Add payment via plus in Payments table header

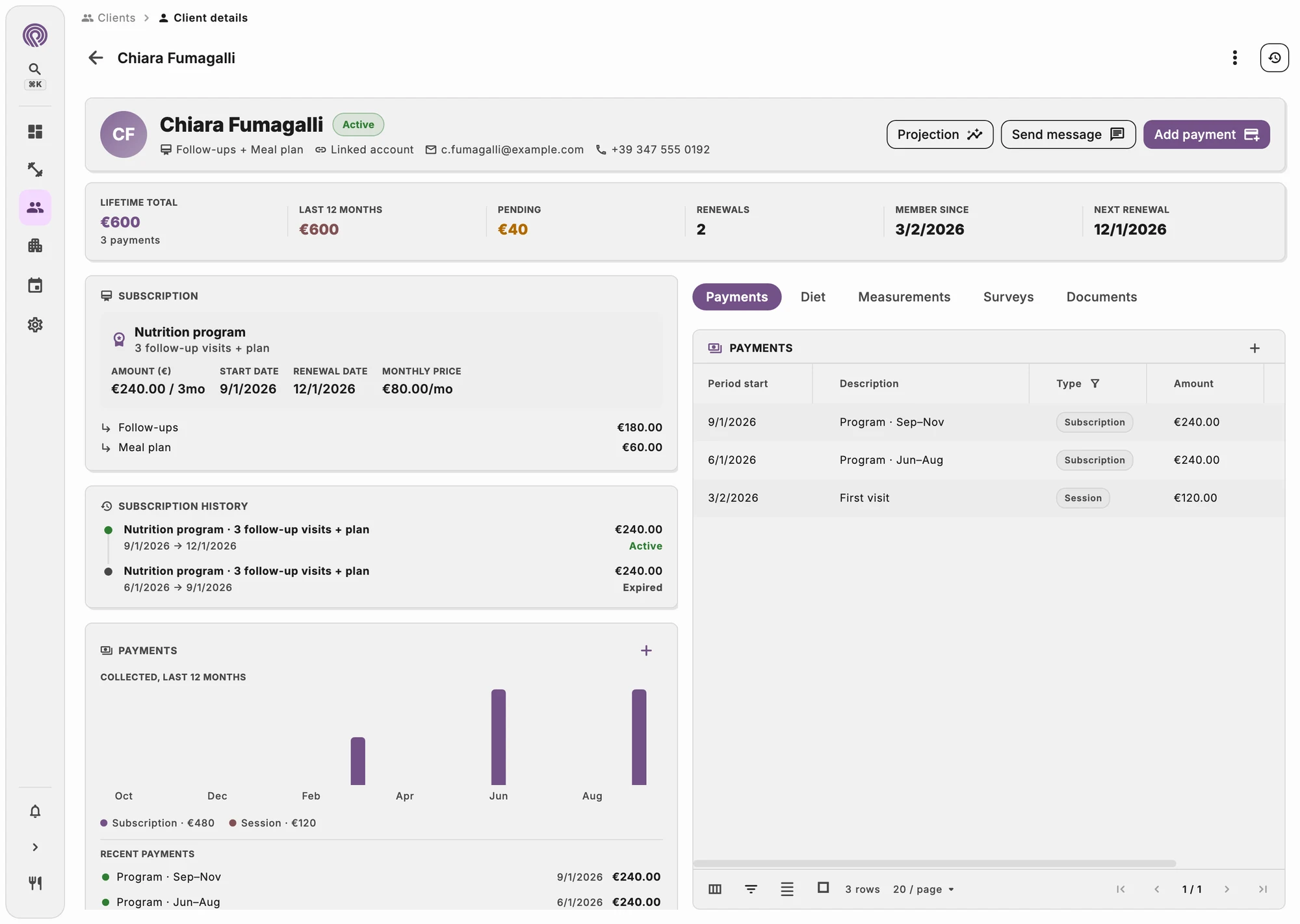[x=1254, y=348]
